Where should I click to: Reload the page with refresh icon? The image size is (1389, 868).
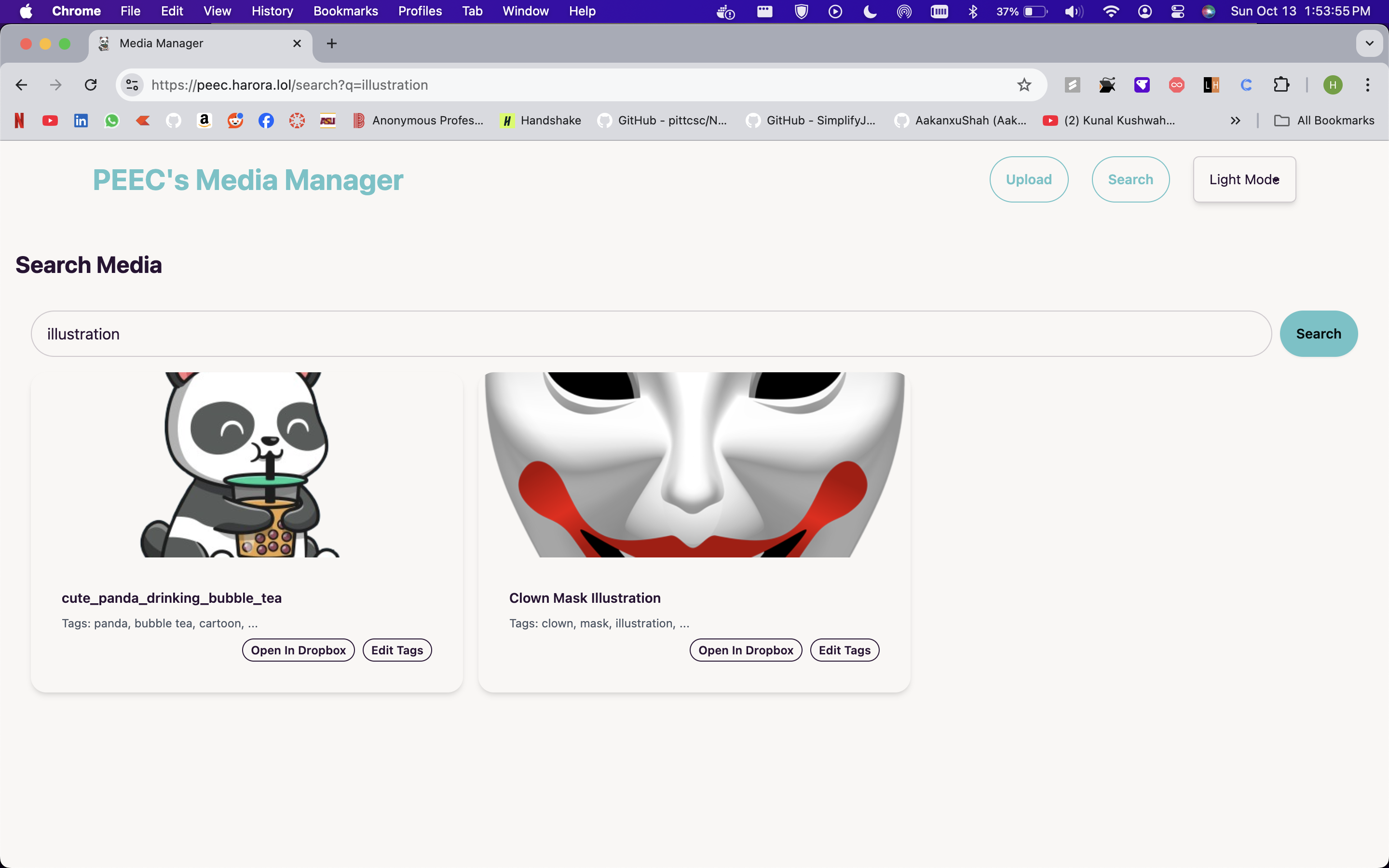pos(91,85)
